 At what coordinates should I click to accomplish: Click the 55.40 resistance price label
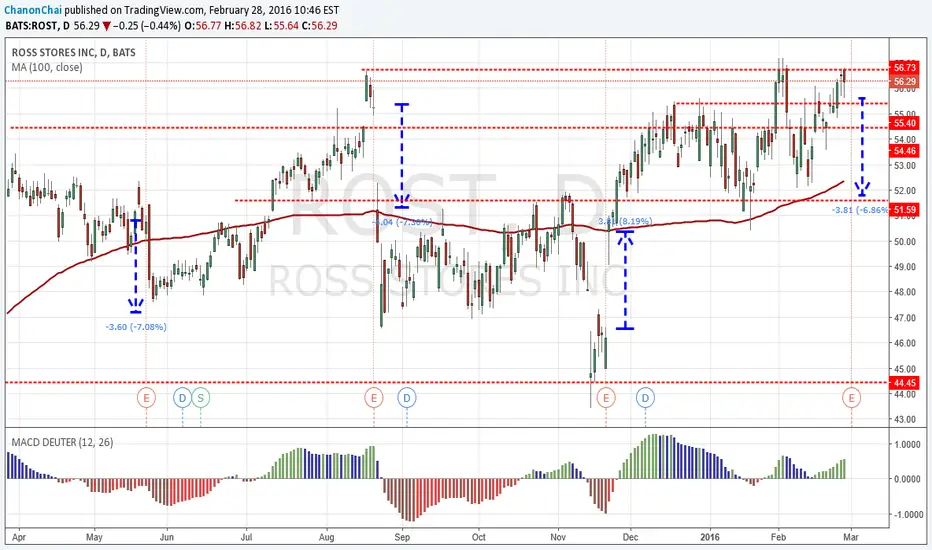tap(903, 123)
